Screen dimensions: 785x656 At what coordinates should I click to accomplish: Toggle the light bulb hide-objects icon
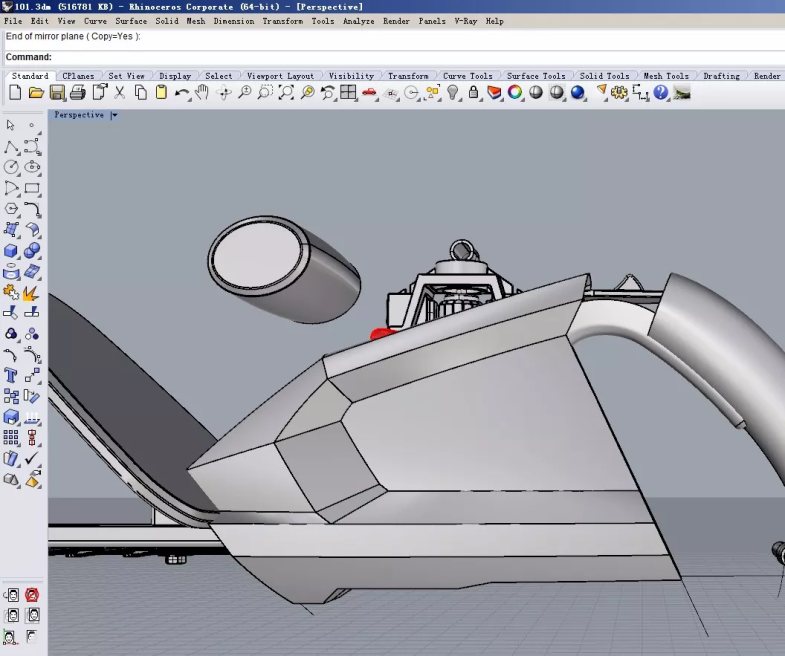(453, 93)
